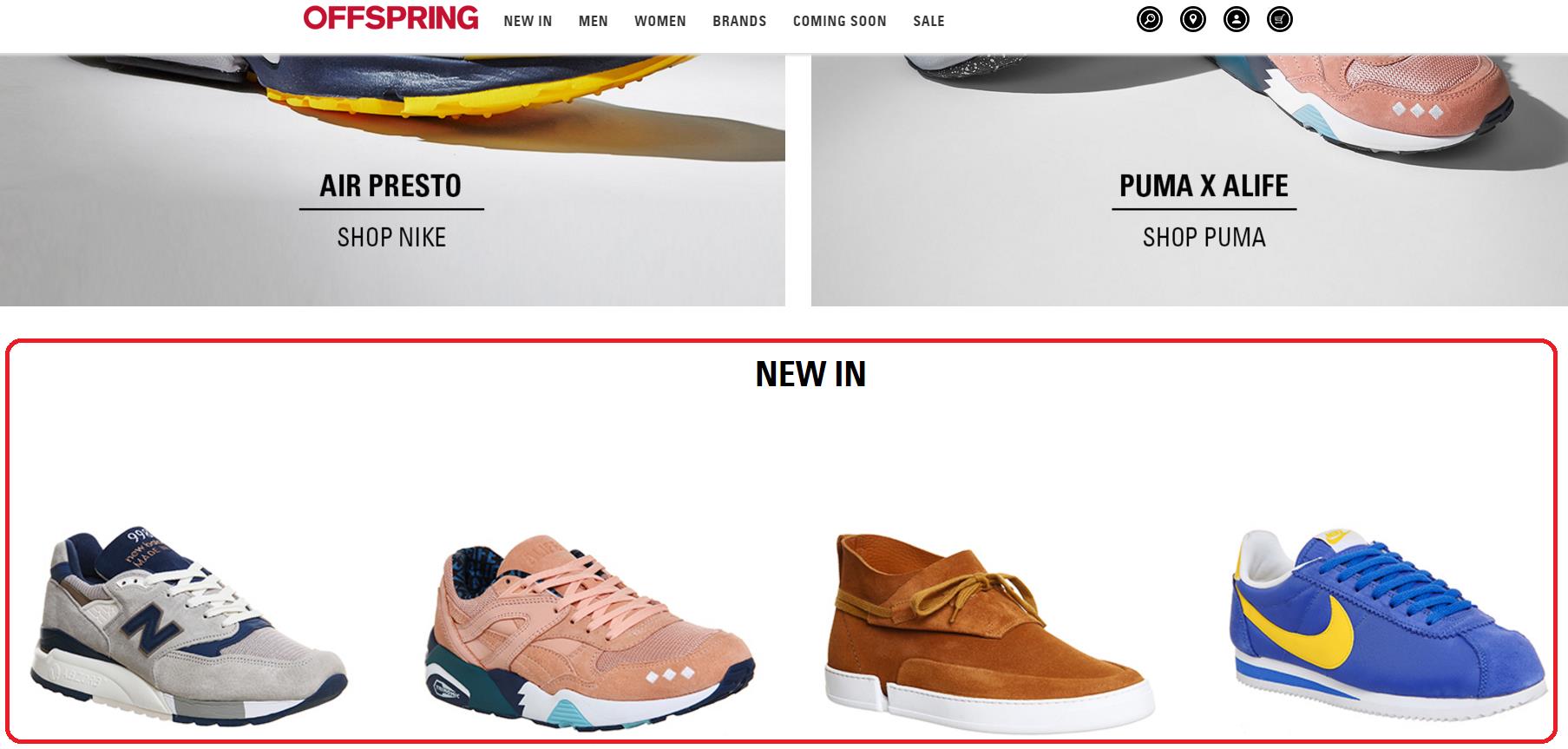Open the MEN menu
This screenshot has width=1568, height=749.
pos(593,21)
